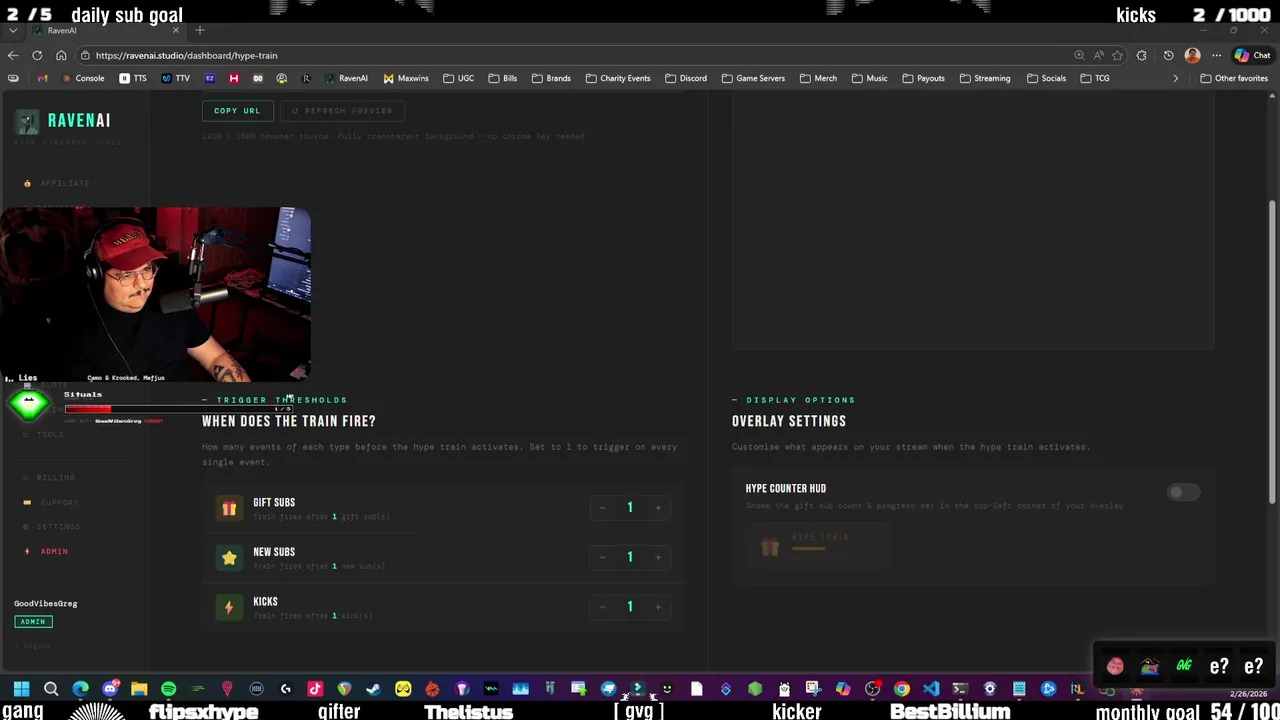
Task: Open the TTS bookmark
Action: coord(133,78)
